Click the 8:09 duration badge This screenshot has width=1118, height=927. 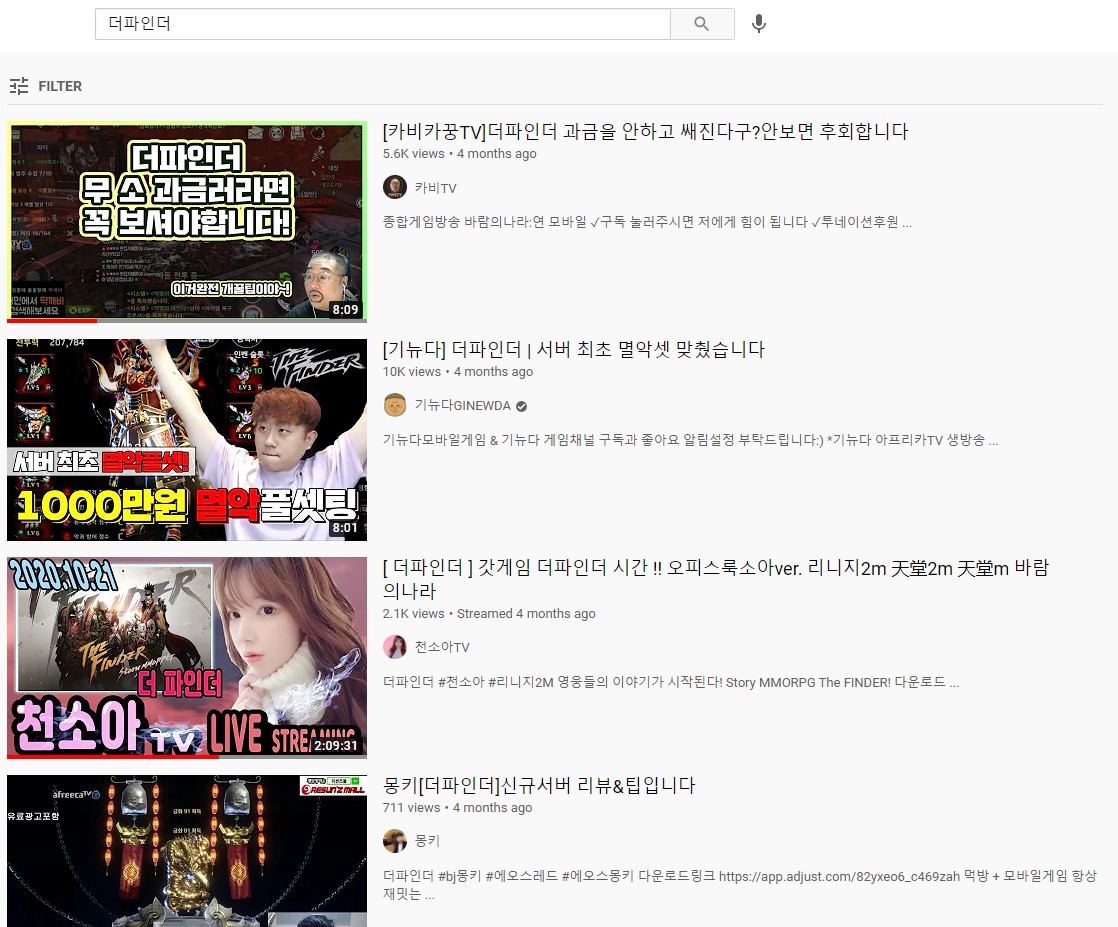pyautogui.click(x=345, y=309)
